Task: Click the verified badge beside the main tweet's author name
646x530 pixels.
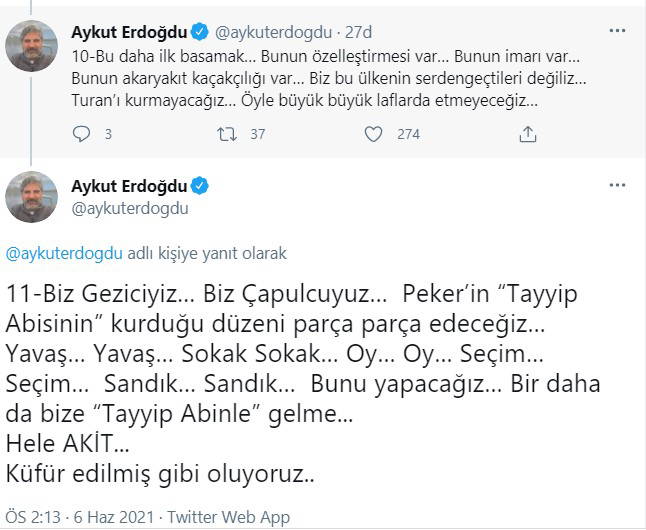Action: [198, 187]
